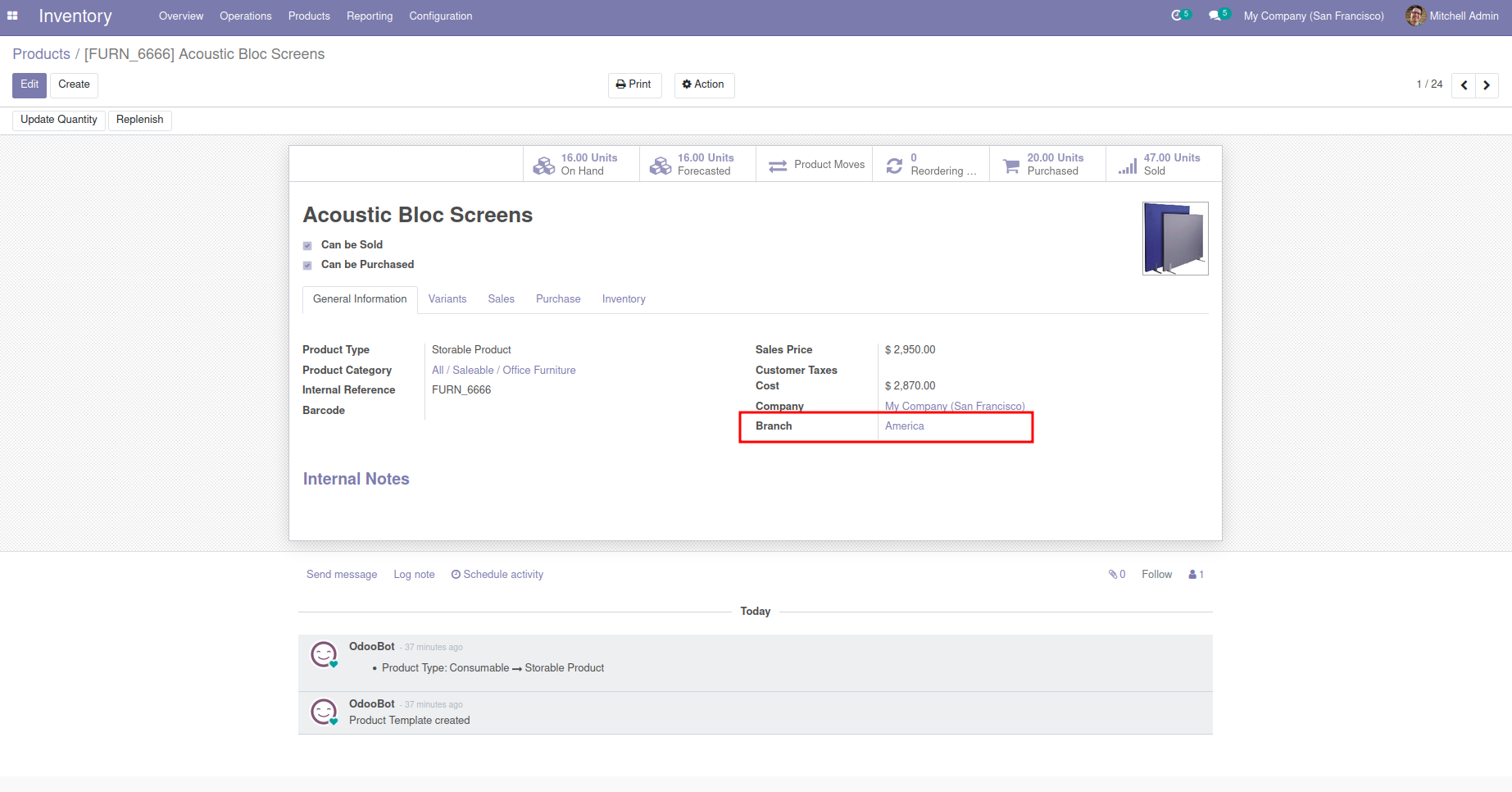The width and height of the screenshot is (1512, 792).
Task: Click the Sold units bar chart icon
Action: tap(1128, 165)
